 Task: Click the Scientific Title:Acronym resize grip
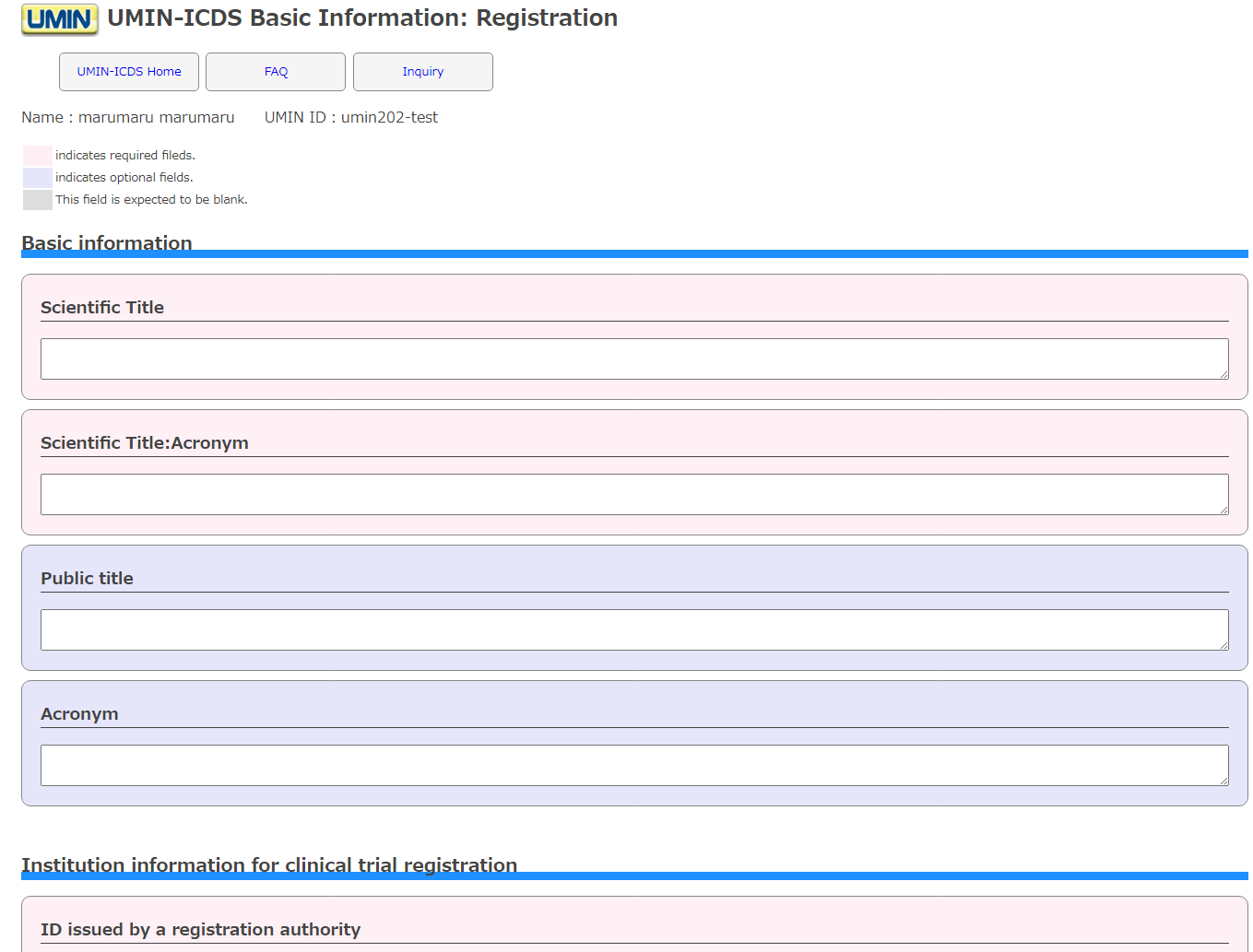coord(1223,510)
